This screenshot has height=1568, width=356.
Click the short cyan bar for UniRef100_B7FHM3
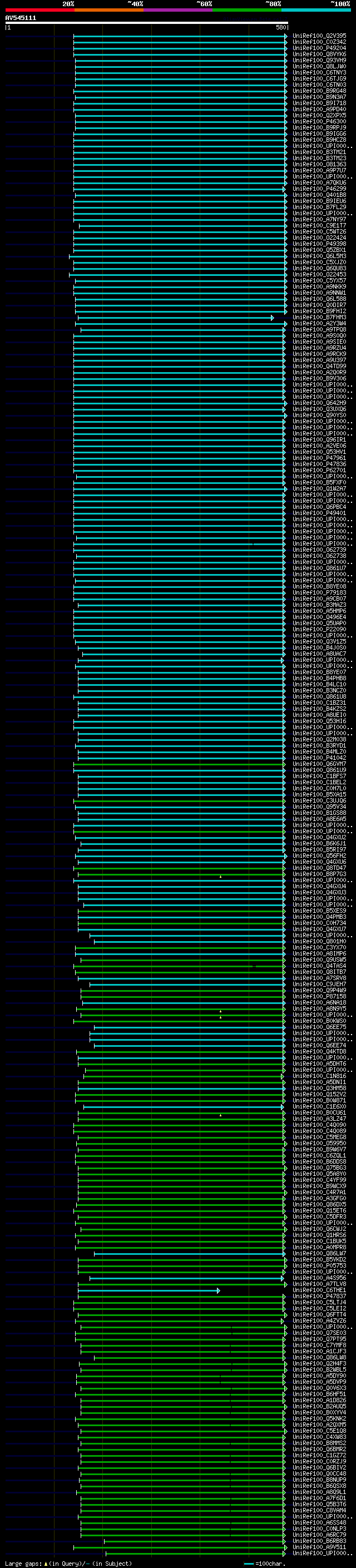coord(176,318)
